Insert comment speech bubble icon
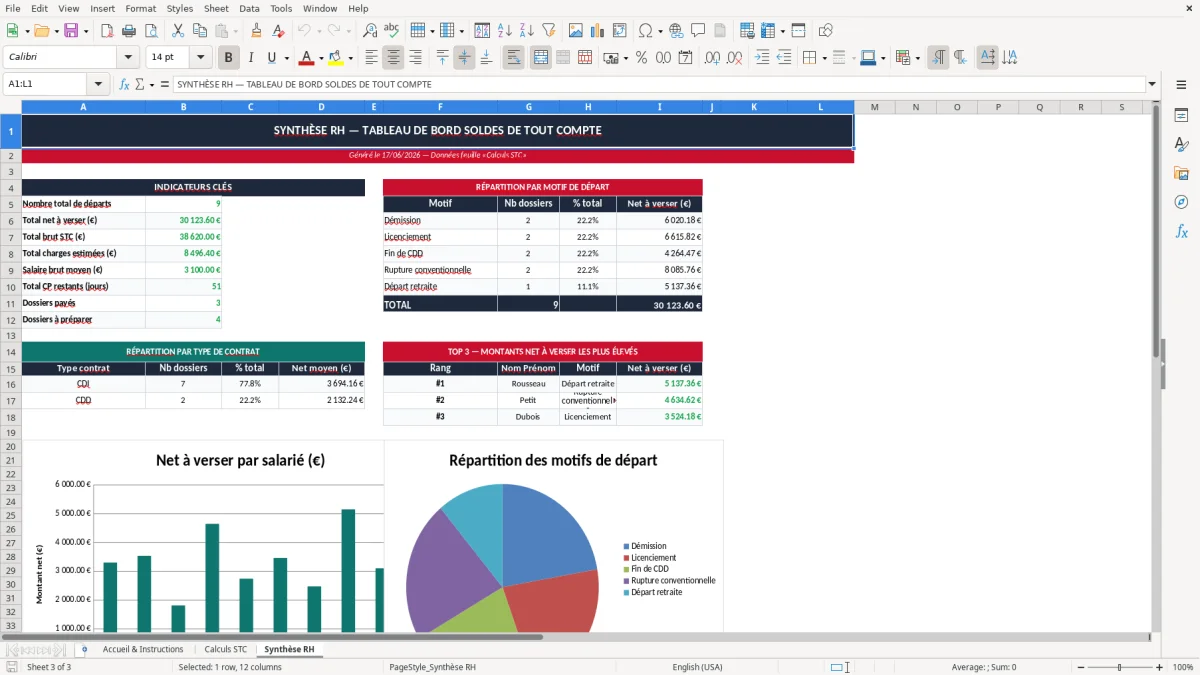The height and width of the screenshot is (675, 1200). click(x=698, y=31)
